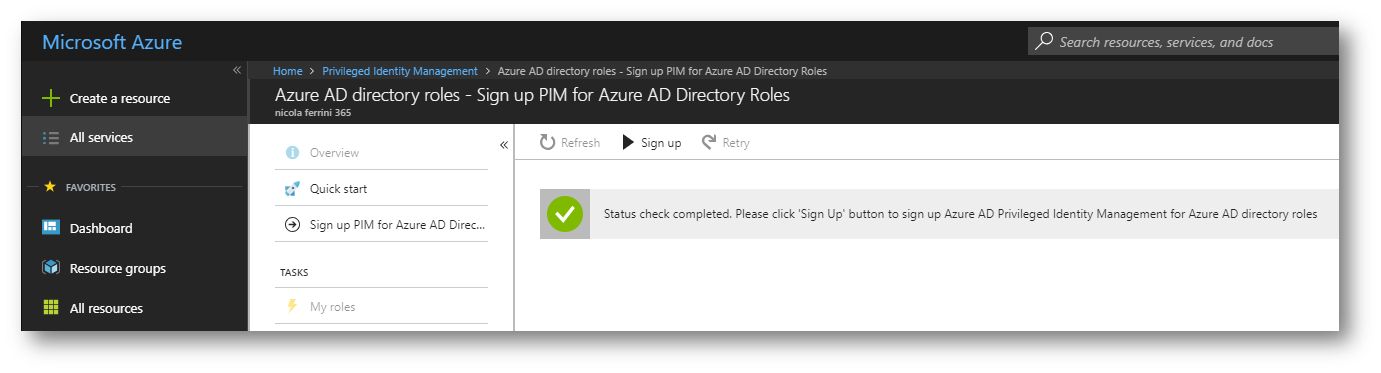Click the blade title Azure AD directory roles
The image size is (1381, 373).
point(532,95)
